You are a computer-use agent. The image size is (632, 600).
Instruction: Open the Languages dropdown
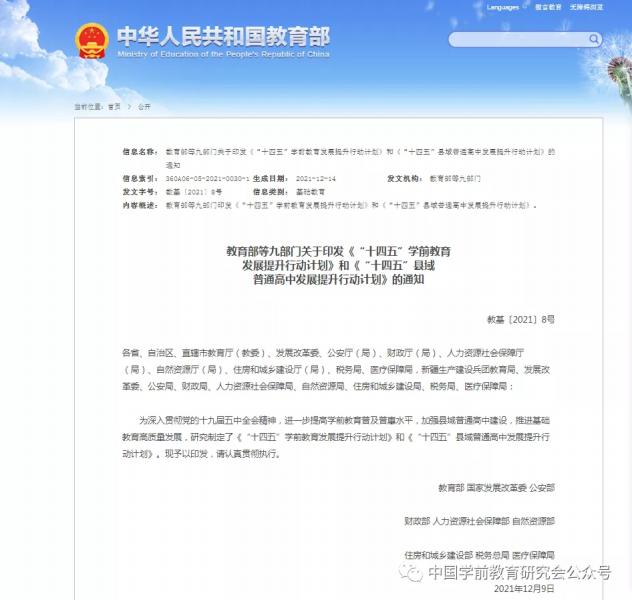506,7
